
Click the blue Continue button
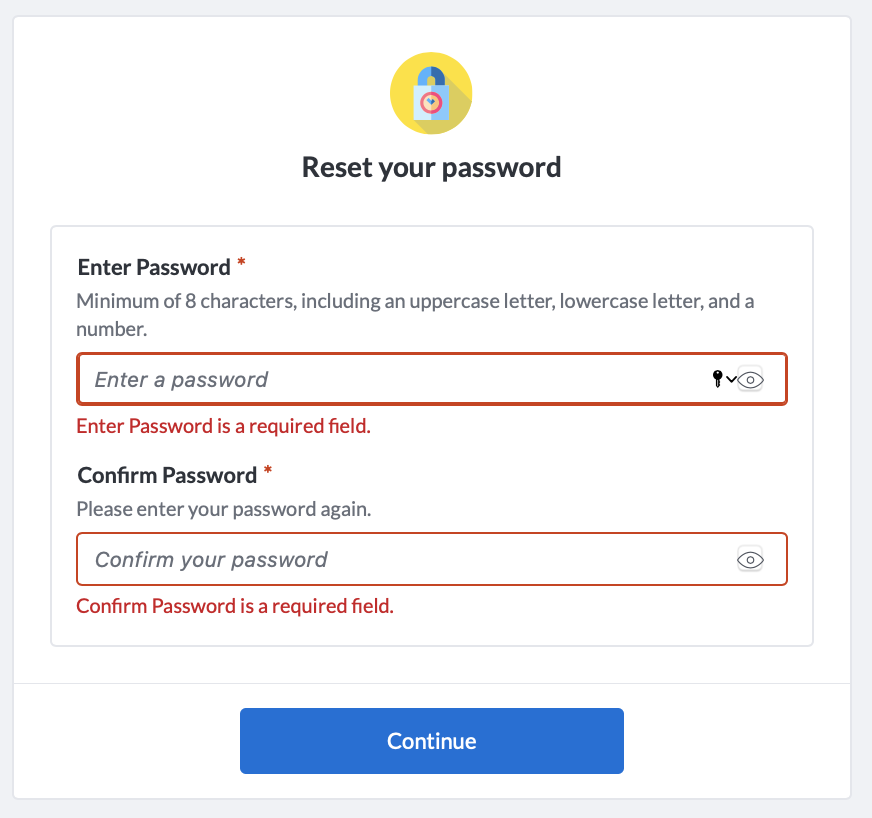point(432,741)
